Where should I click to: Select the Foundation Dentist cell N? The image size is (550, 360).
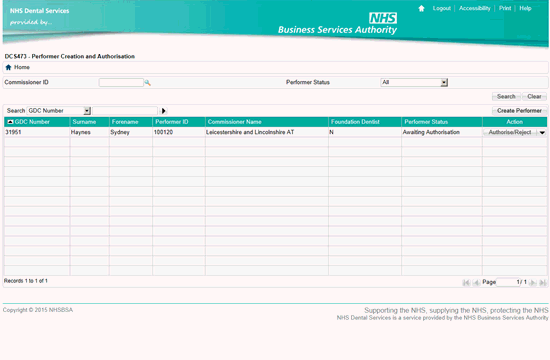point(365,132)
